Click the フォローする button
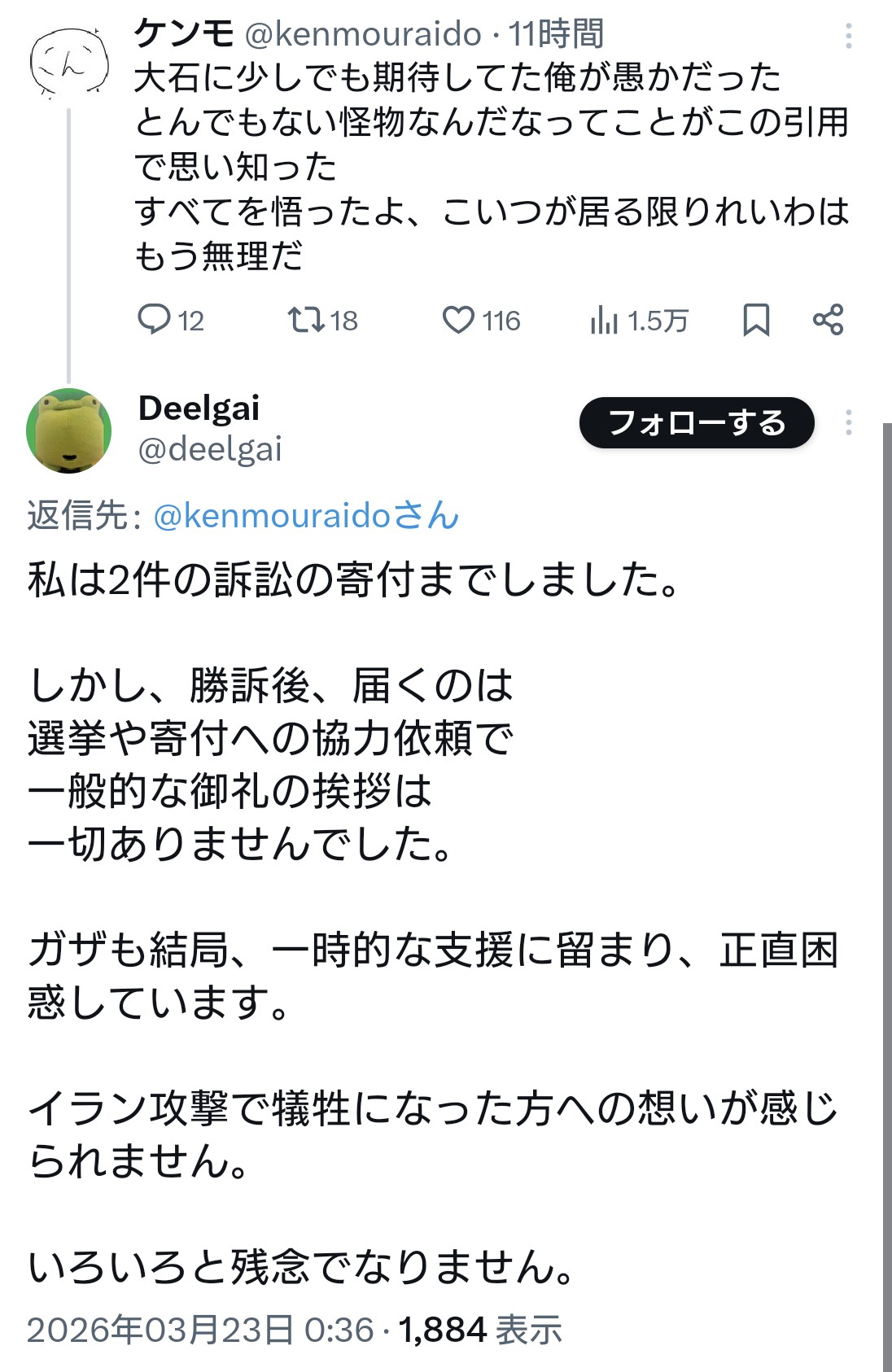Viewport: 892px width, 1372px height. click(697, 422)
